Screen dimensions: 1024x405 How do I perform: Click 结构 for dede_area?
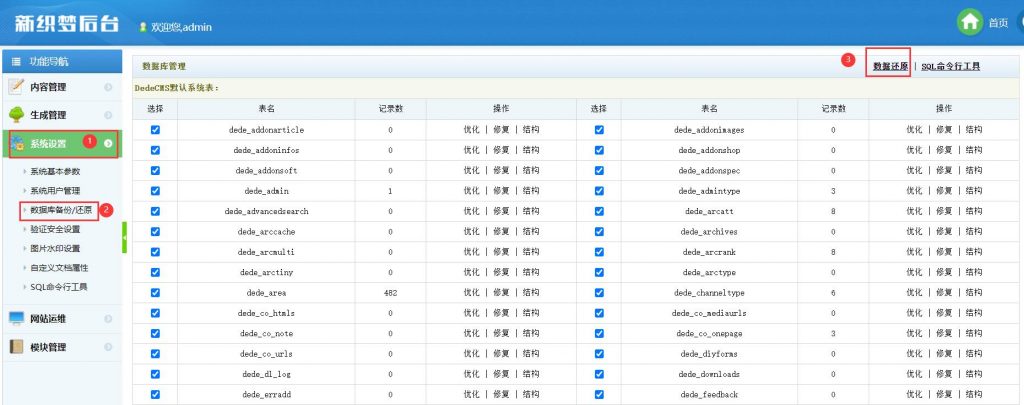pos(531,293)
